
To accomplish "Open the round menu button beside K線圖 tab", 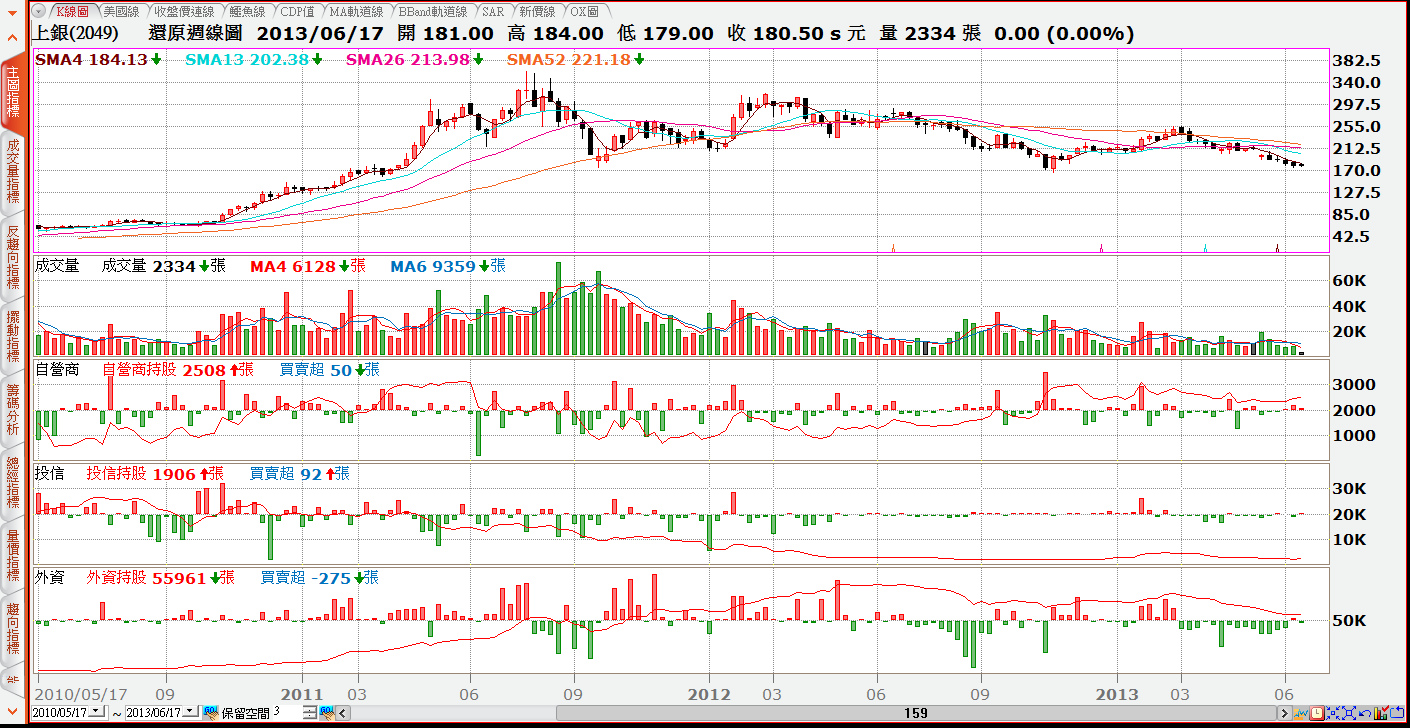I will point(38,11).
